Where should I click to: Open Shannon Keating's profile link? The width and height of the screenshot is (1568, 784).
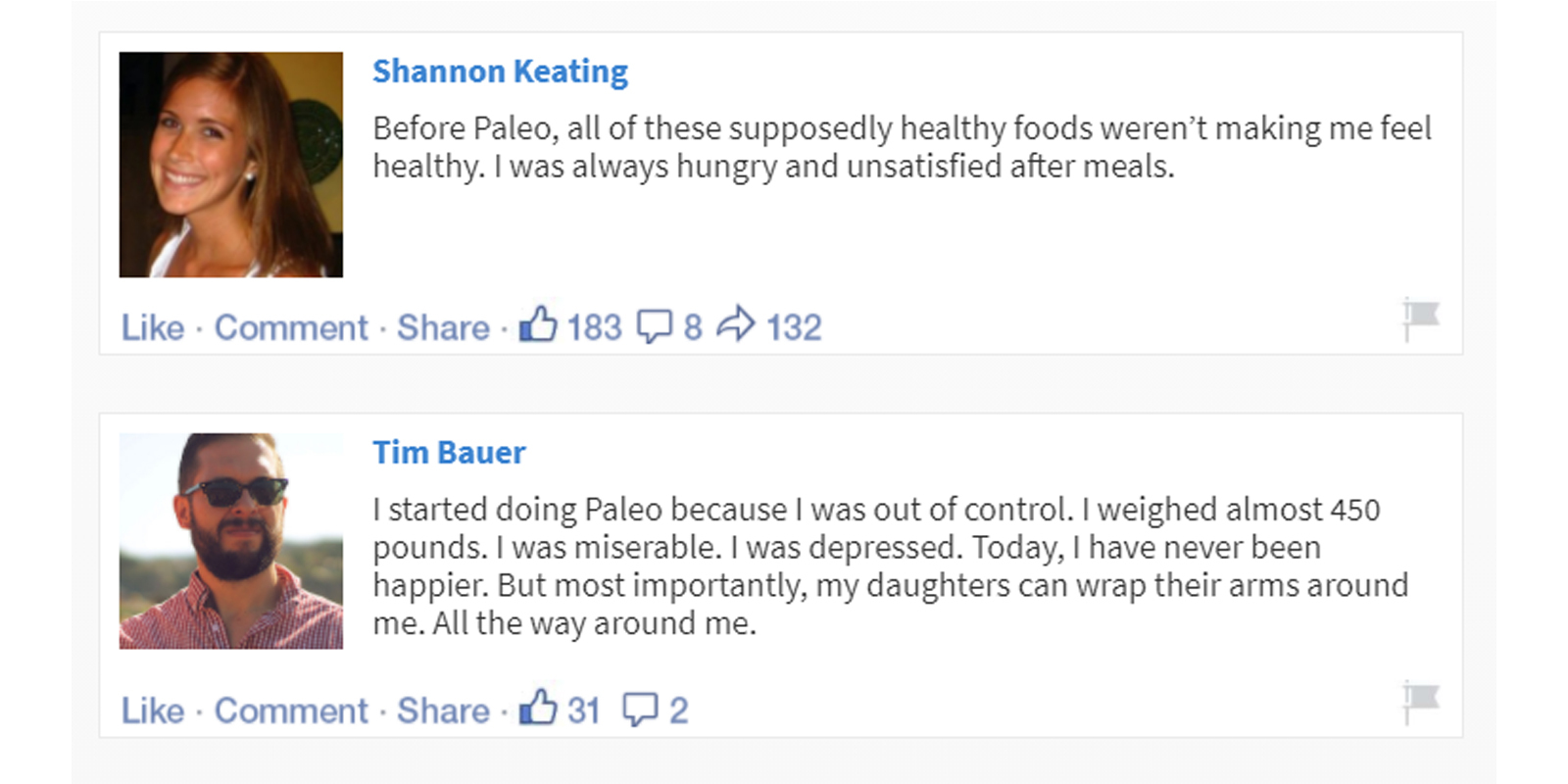coord(500,71)
